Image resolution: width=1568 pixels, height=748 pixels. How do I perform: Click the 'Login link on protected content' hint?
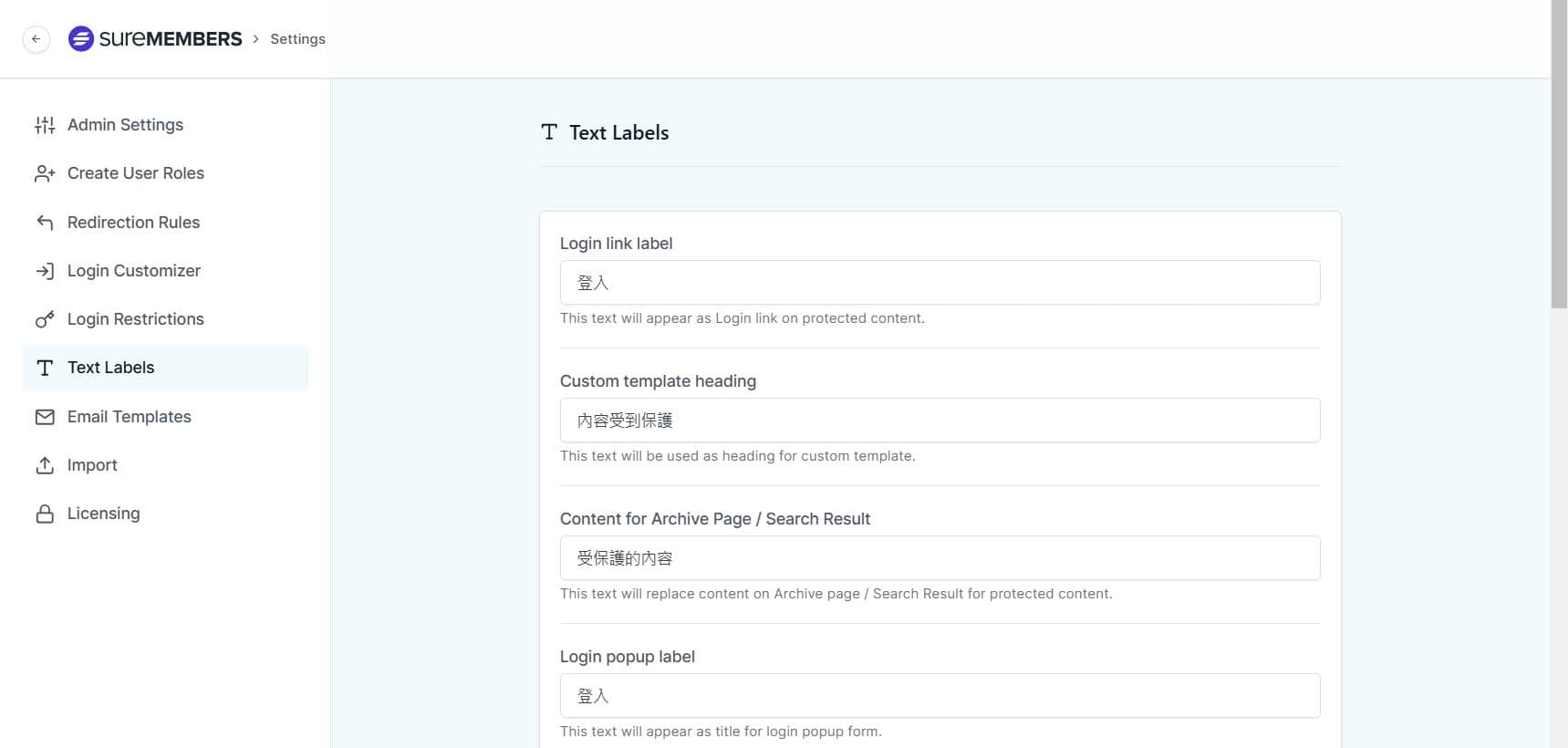742,318
